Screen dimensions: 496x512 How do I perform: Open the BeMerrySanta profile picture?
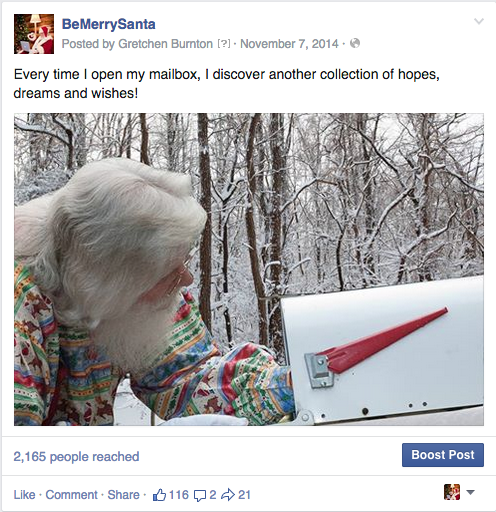34,34
